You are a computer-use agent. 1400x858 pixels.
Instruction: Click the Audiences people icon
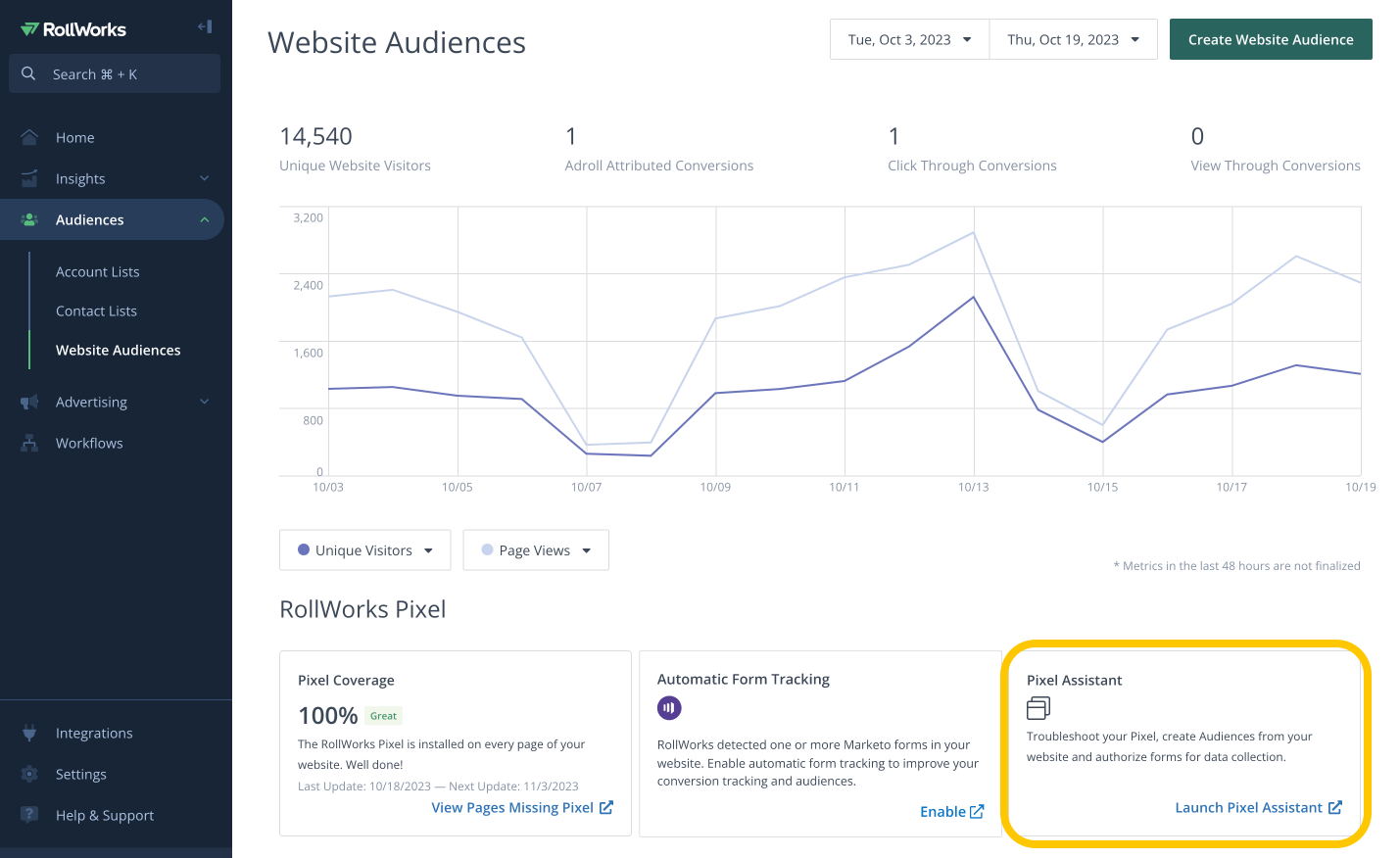click(x=29, y=219)
